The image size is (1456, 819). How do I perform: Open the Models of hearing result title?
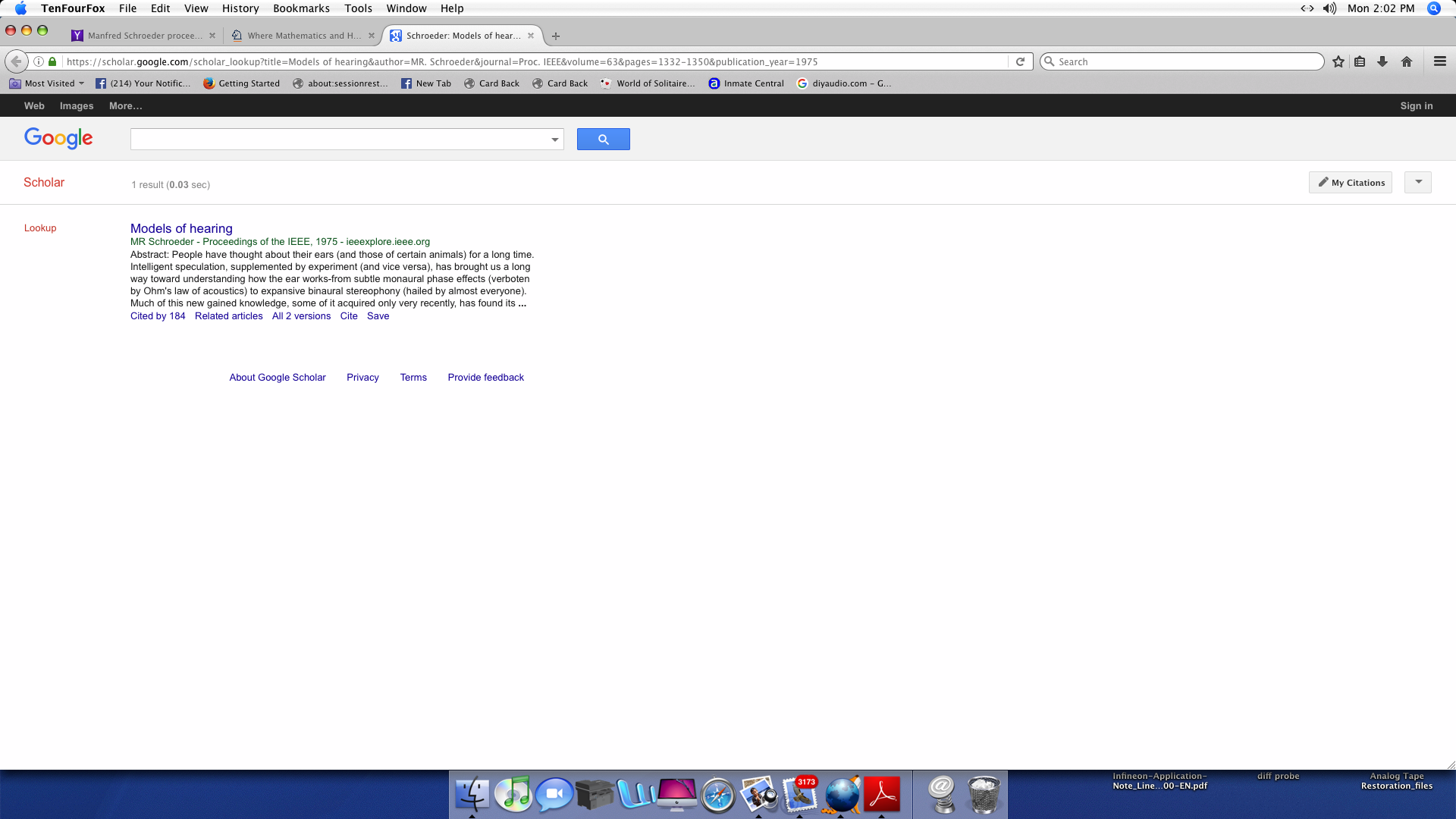181,228
